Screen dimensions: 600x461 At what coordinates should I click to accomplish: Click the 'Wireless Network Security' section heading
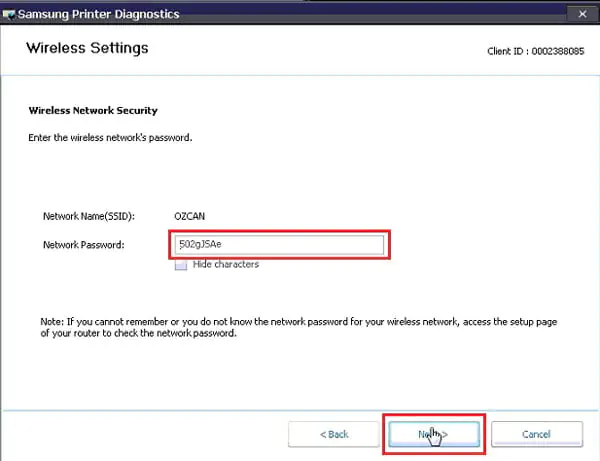pos(93,110)
